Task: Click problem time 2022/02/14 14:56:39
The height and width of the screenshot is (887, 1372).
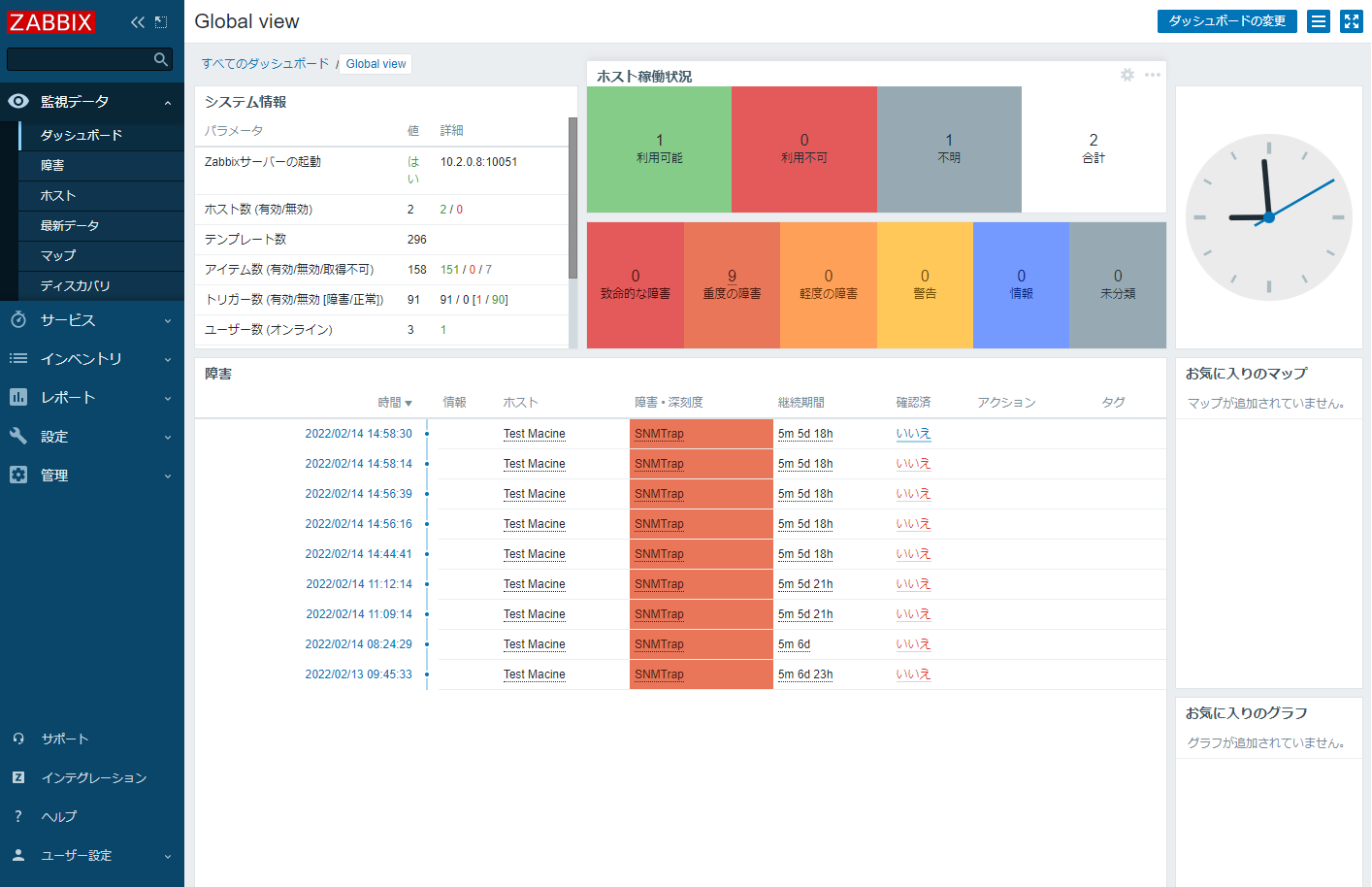Action: [x=358, y=494]
